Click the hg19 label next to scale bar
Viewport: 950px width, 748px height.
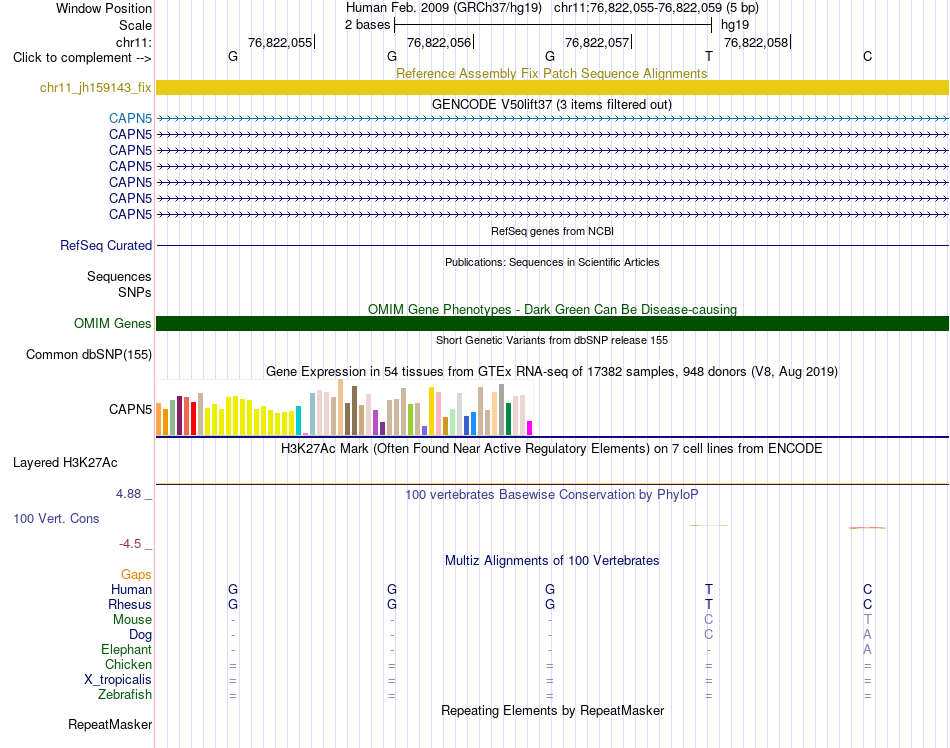735,25
